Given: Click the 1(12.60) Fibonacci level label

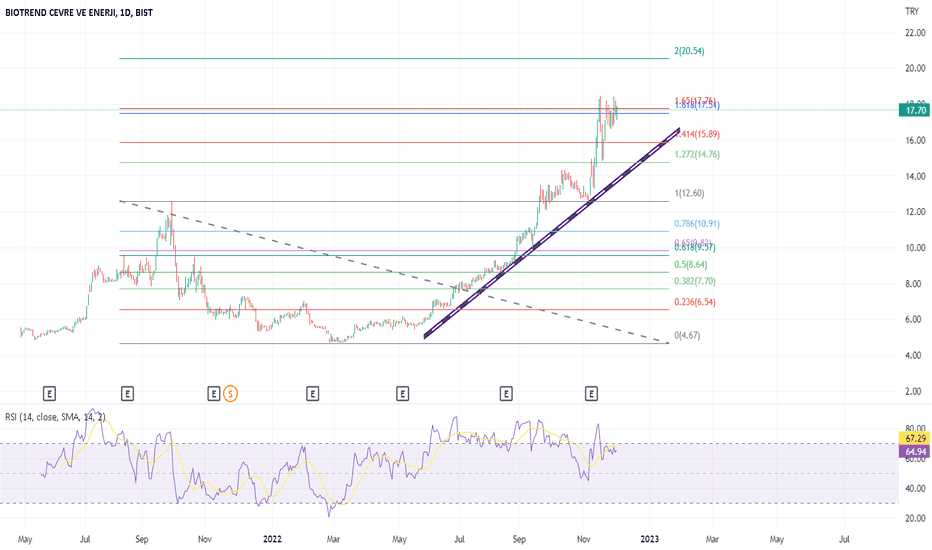Looking at the screenshot, I should coord(689,193).
